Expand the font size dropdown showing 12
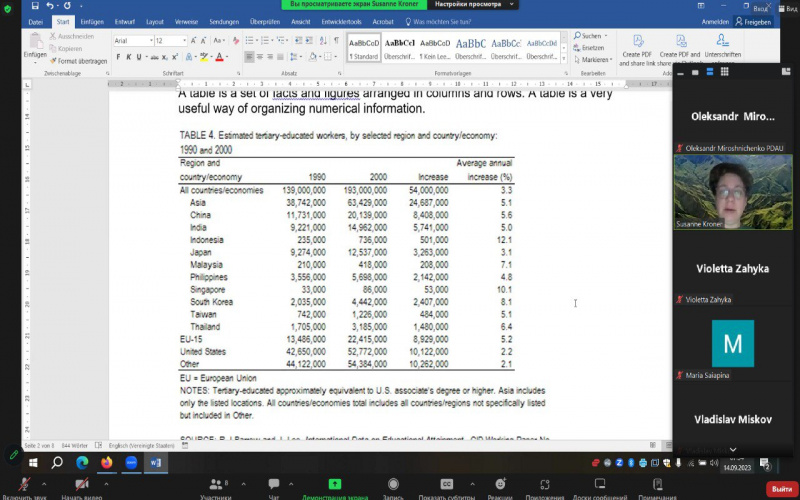 tap(184, 40)
